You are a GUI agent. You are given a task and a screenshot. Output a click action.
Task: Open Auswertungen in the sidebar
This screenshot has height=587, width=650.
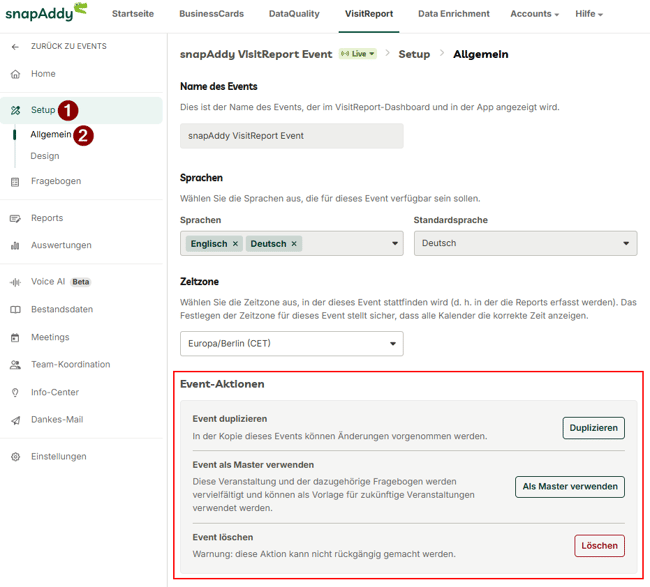click(x=61, y=245)
